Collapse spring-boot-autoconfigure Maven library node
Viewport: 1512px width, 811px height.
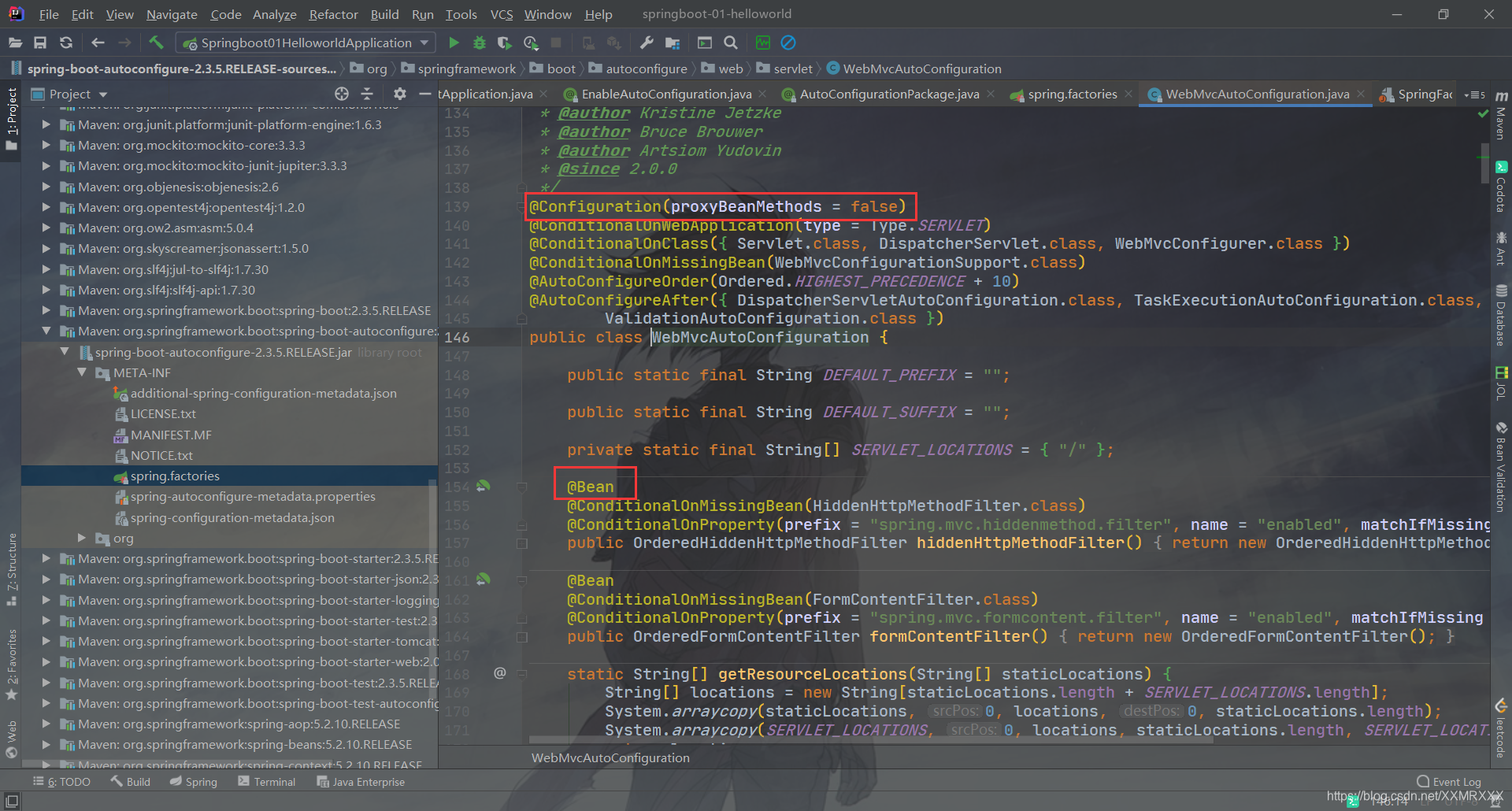[46, 331]
